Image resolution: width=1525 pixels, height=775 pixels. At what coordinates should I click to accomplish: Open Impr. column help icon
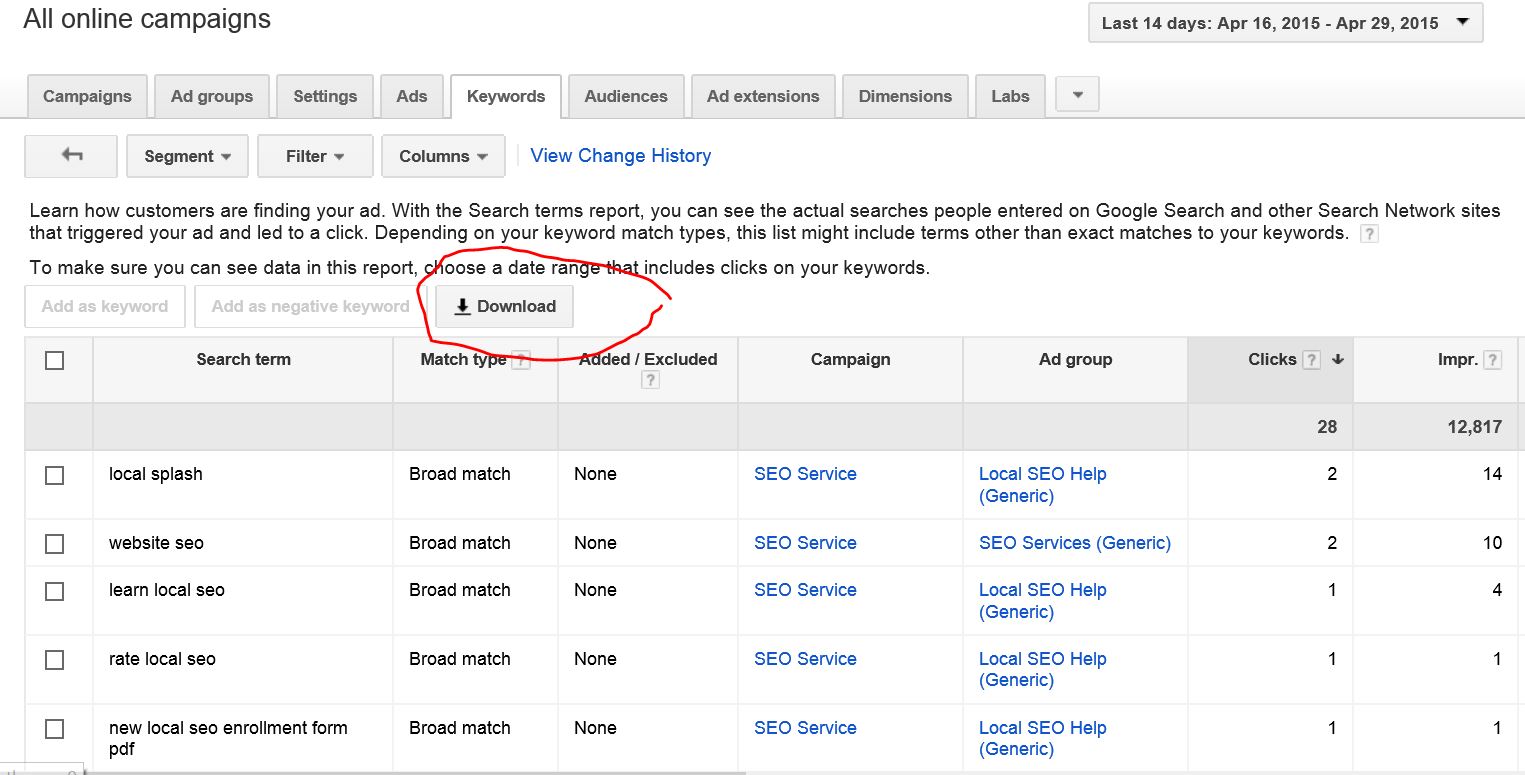(1493, 361)
